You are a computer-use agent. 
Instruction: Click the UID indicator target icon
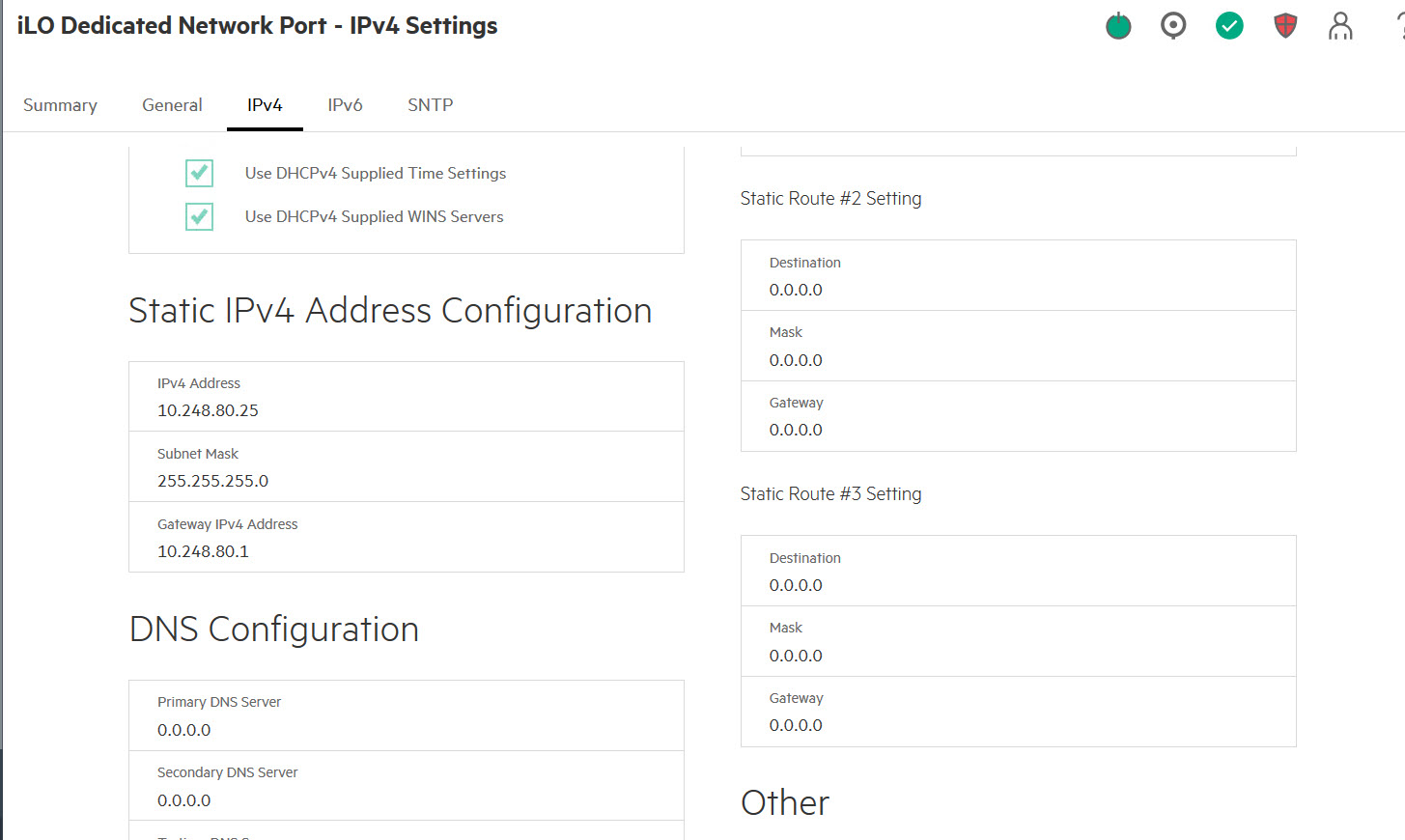(x=1173, y=26)
